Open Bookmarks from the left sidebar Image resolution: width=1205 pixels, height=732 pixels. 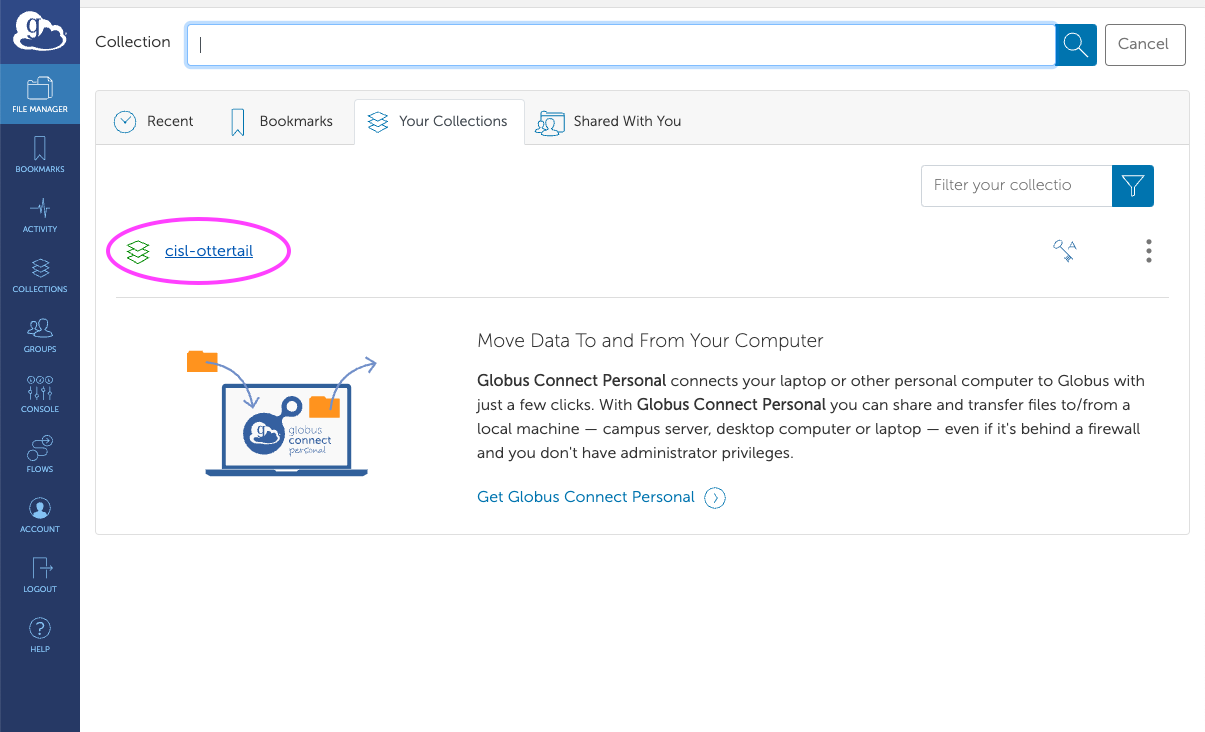click(x=40, y=154)
